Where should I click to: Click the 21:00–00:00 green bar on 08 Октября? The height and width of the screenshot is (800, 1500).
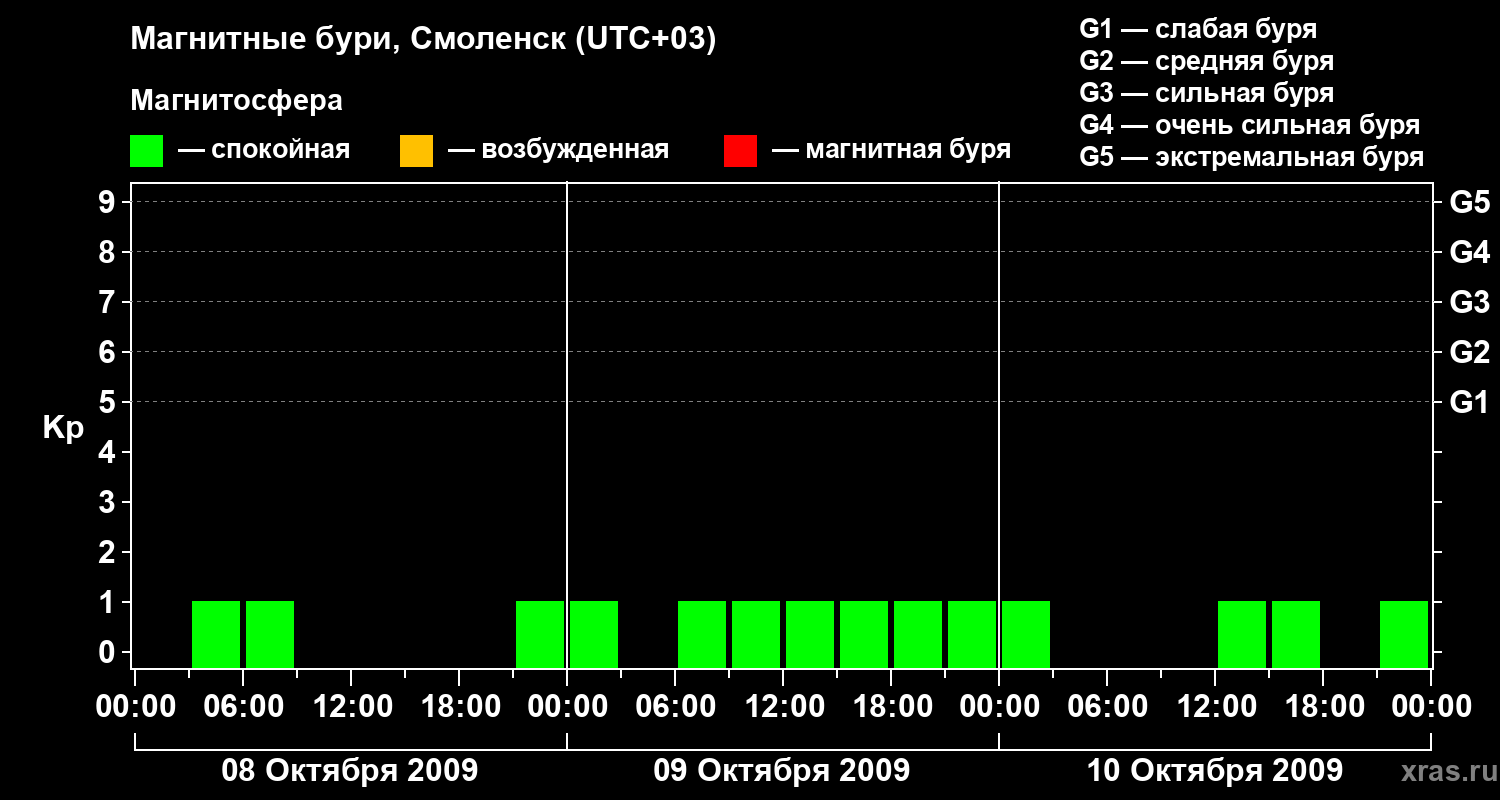(x=540, y=634)
